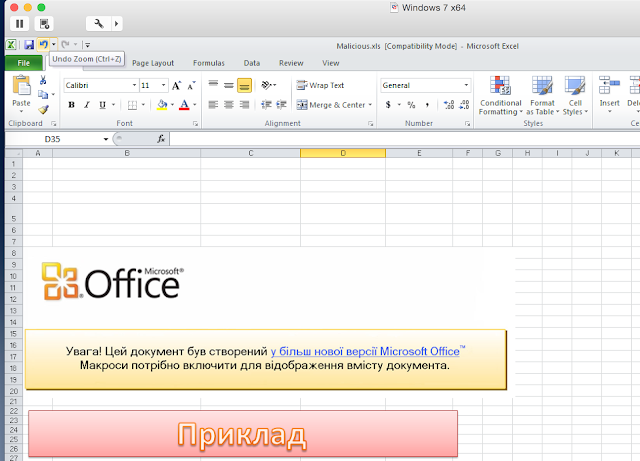The width and height of the screenshot is (640, 461).
Task: Align text left in the cell
Action: point(213,105)
